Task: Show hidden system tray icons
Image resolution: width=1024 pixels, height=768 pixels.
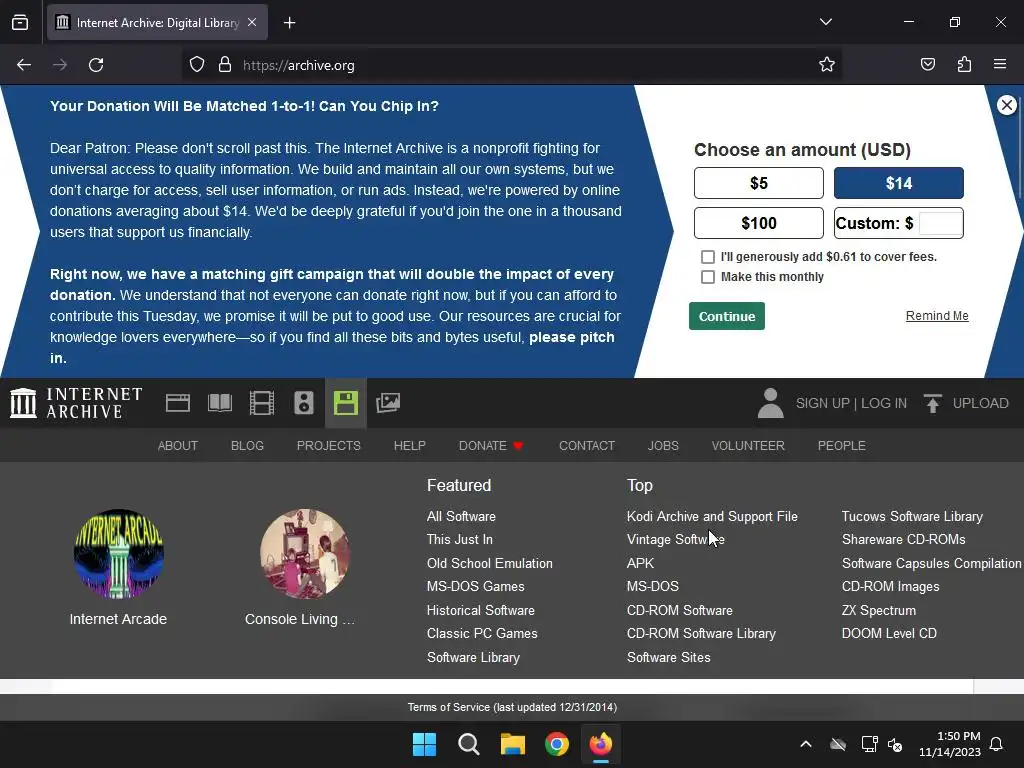Action: (x=806, y=744)
